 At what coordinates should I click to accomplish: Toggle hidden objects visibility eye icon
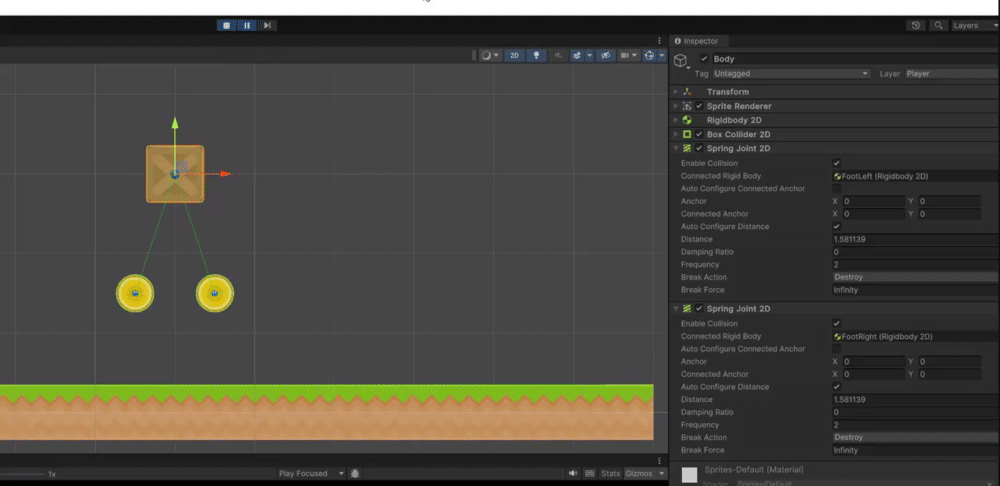click(x=606, y=55)
